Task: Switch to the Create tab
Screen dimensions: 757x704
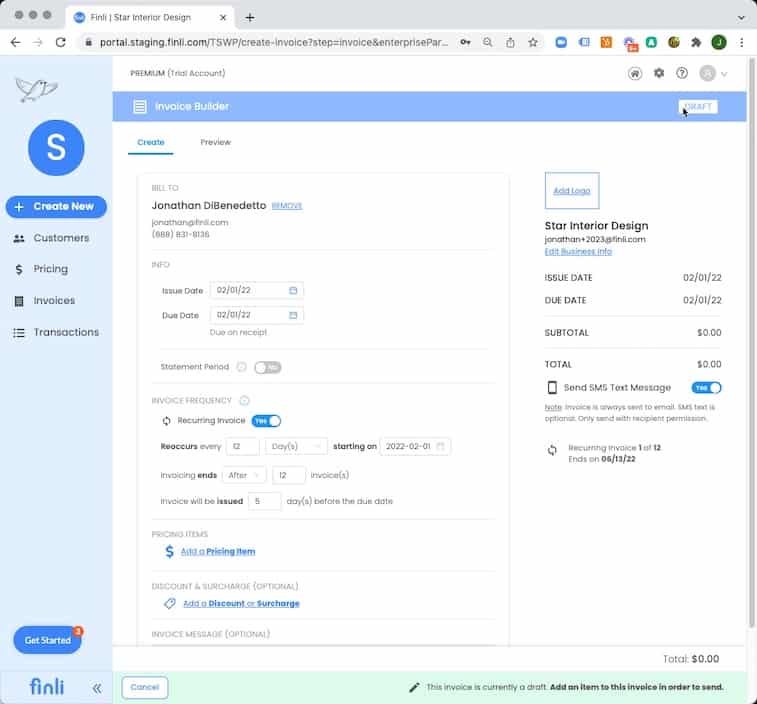Action: (151, 142)
